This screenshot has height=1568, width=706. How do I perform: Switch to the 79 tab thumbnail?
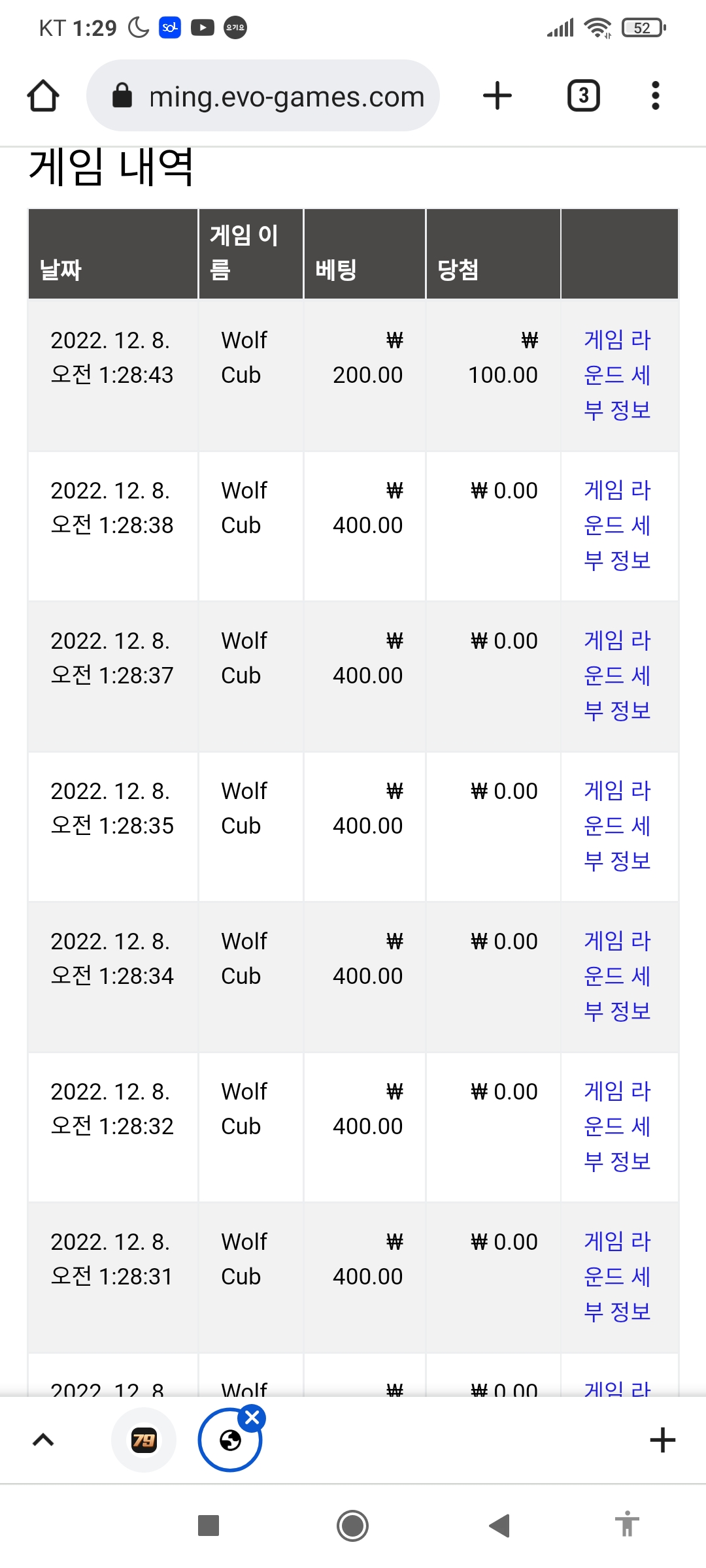tap(144, 1439)
